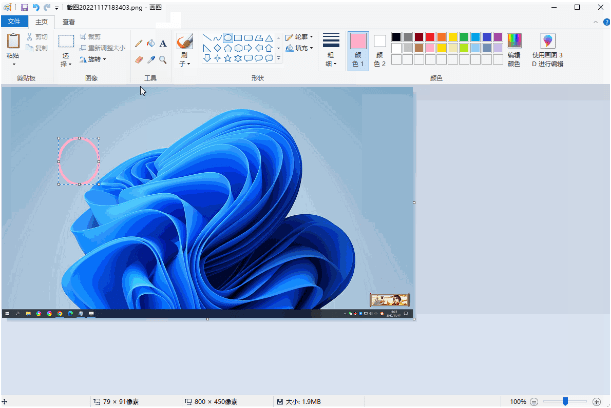
Task: Click the Paste clipboard icon
Action: point(13,41)
